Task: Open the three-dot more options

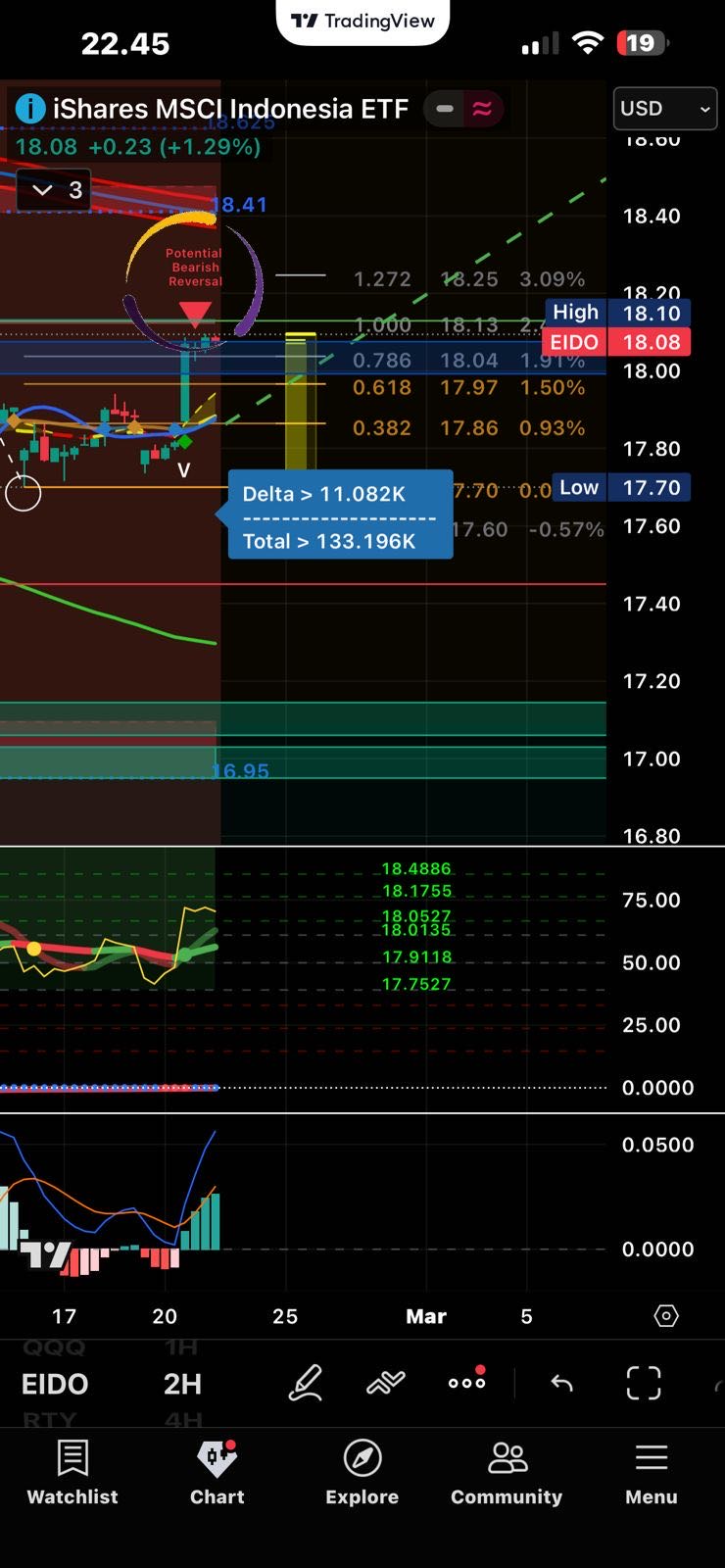Action: 466,1383
